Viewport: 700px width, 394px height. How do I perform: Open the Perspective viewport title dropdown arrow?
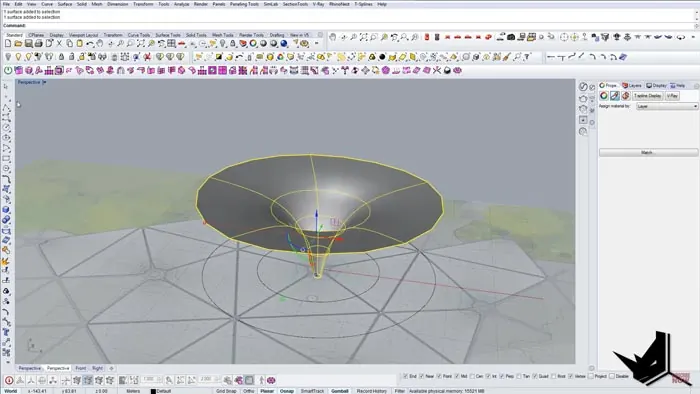coord(44,82)
